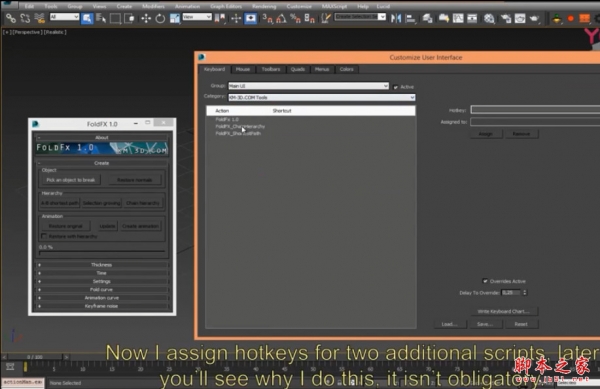The height and width of the screenshot is (389, 600).
Task: Open Select by Name icon
Action: coord(101,18)
